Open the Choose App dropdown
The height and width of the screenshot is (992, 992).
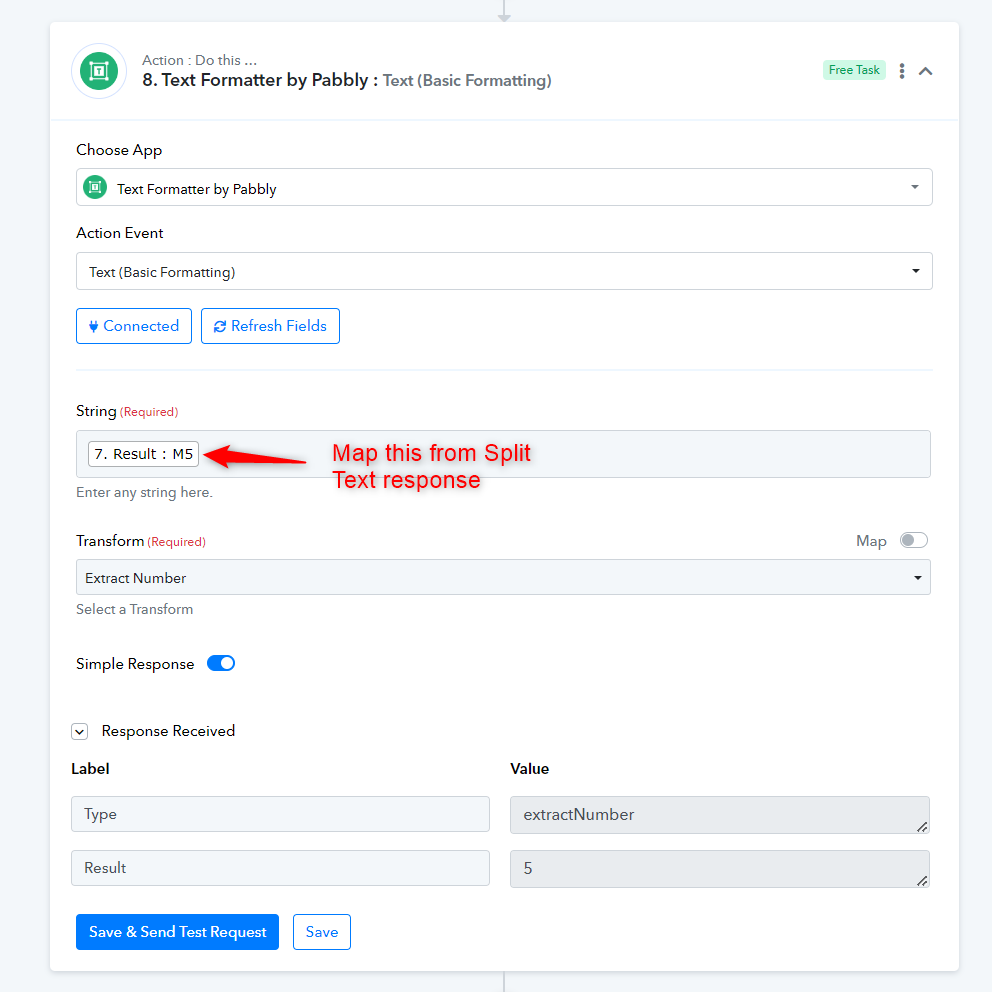(x=504, y=187)
